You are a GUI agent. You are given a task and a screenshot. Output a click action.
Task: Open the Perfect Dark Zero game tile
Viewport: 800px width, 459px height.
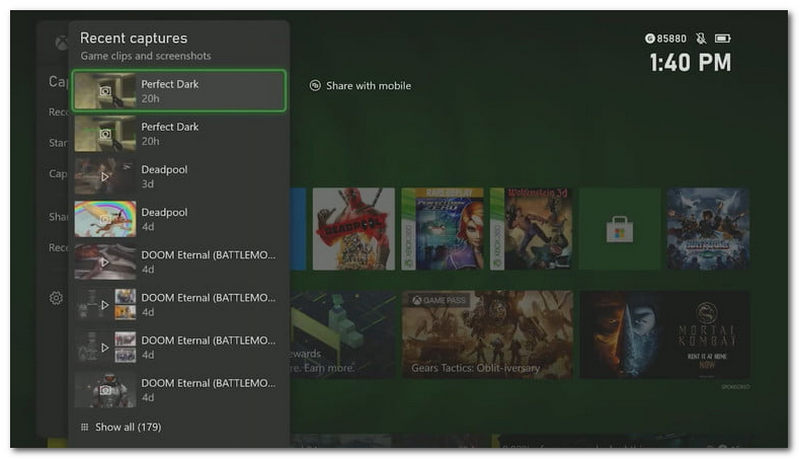[442, 228]
